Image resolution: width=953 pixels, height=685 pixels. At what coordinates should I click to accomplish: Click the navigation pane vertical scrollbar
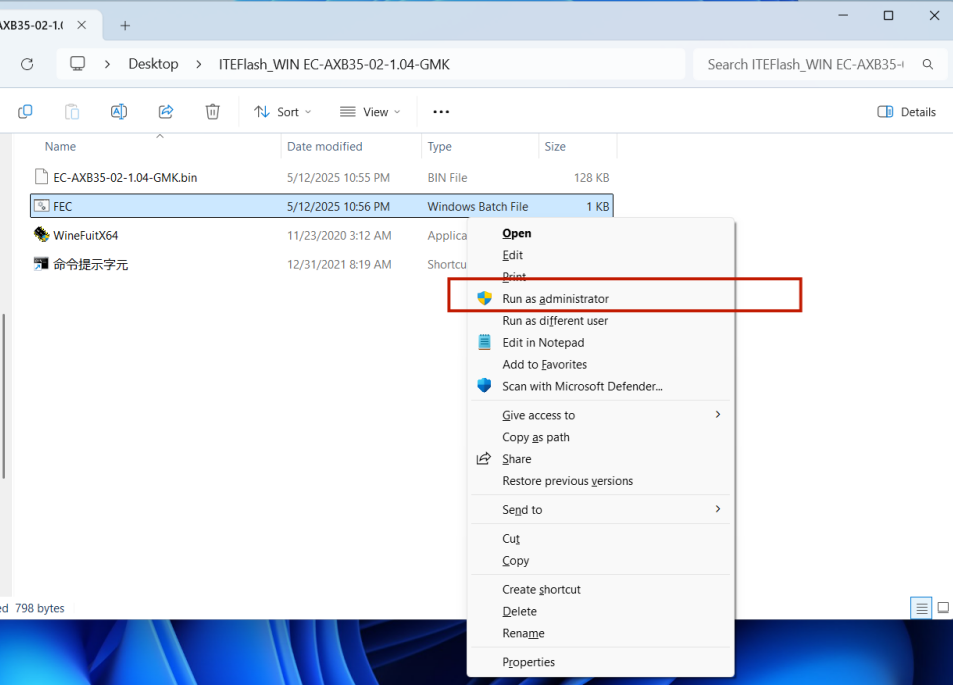tap(4, 396)
